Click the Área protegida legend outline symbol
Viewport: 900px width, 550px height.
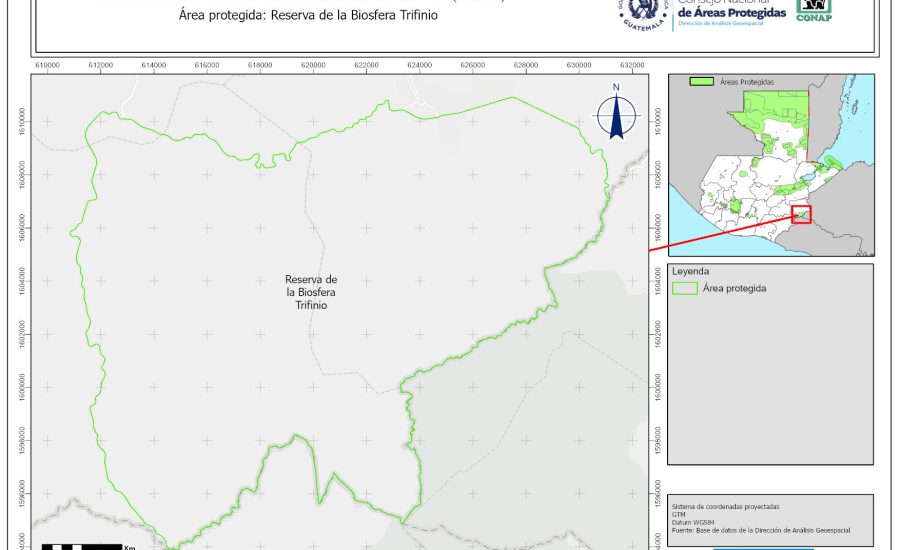pyautogui.click(x=685, y=288)
